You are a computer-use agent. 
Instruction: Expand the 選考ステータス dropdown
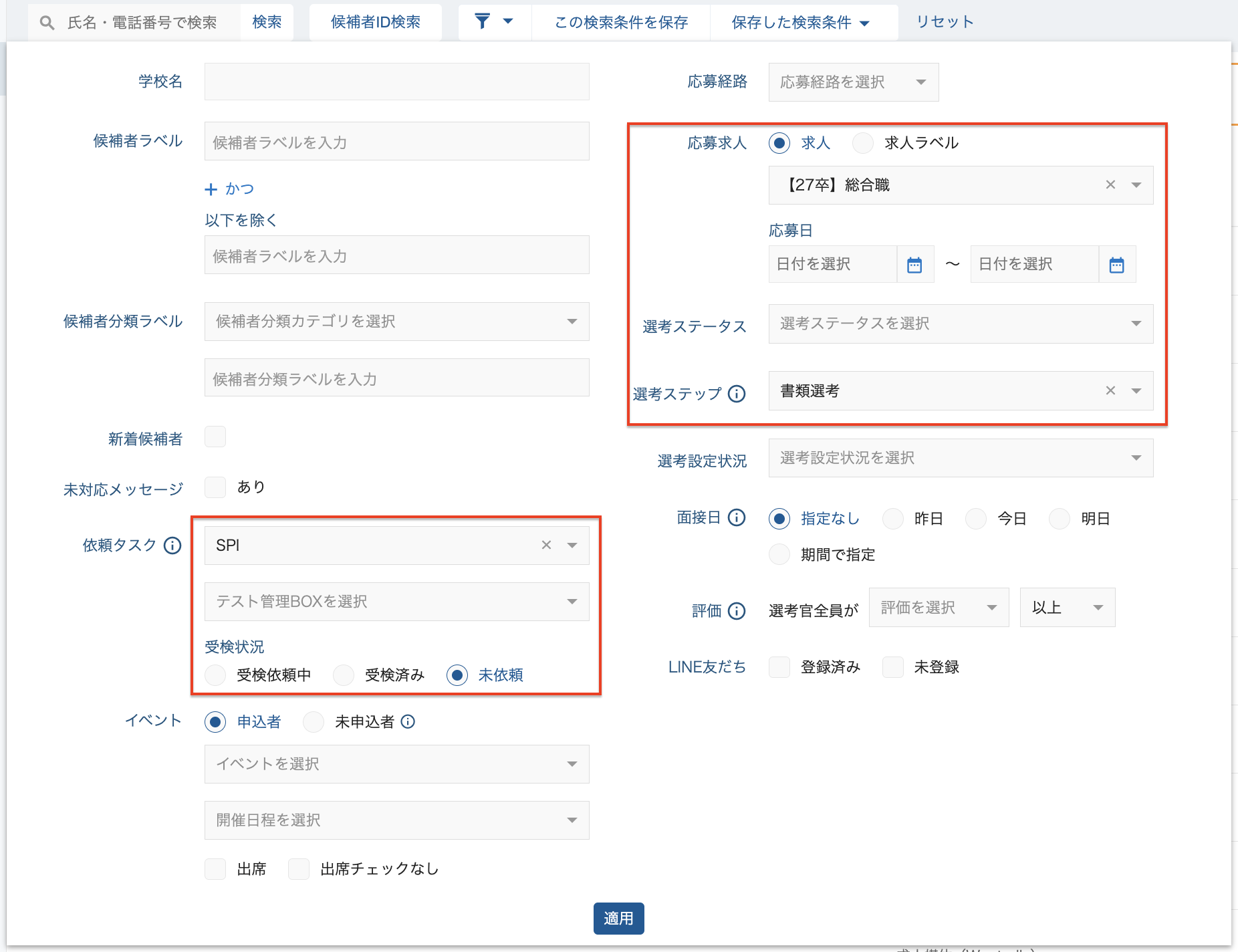(x=960, y=324)
